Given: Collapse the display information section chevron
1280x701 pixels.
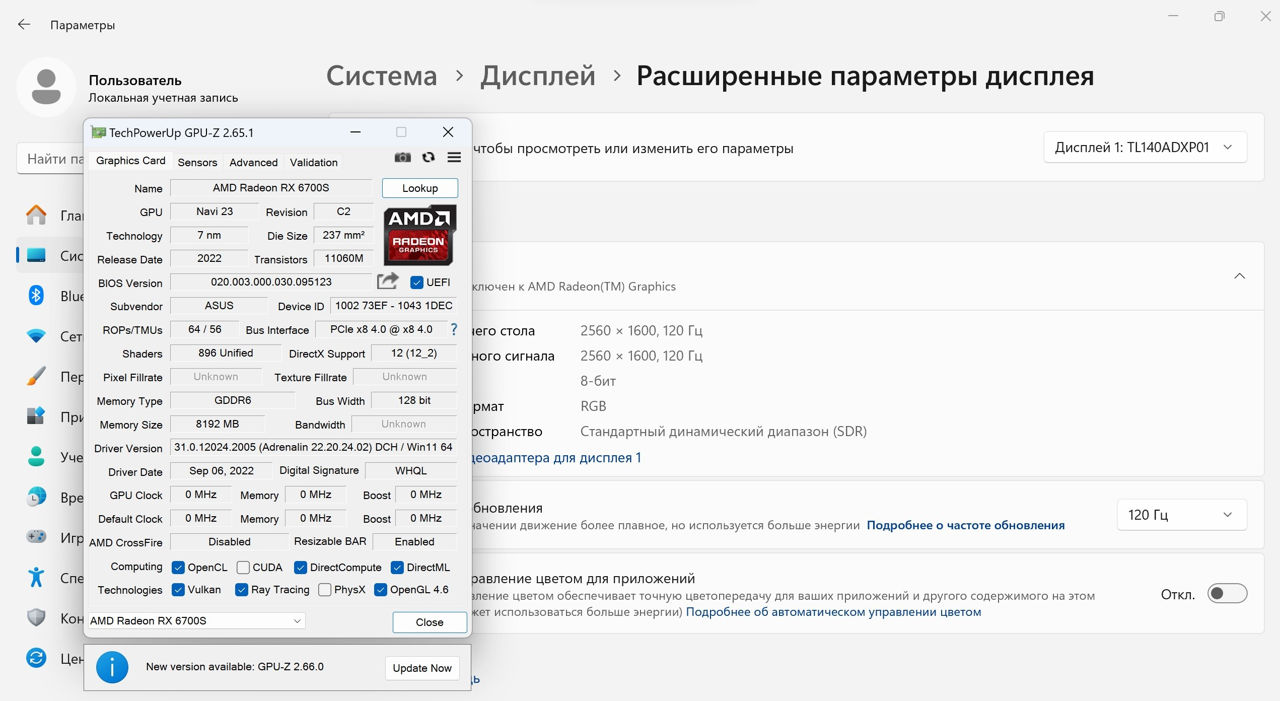Looking at the screenshot, I should tap(1239, 276).
